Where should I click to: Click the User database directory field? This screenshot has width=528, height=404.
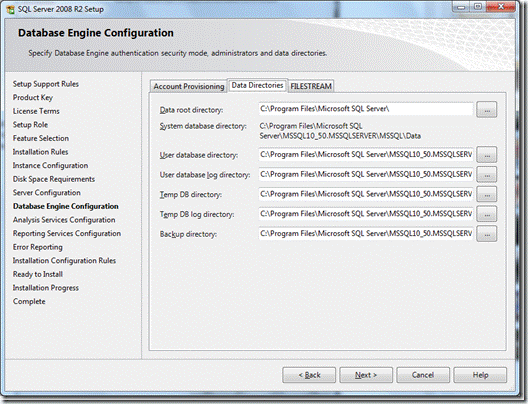[x=366, y=155]
